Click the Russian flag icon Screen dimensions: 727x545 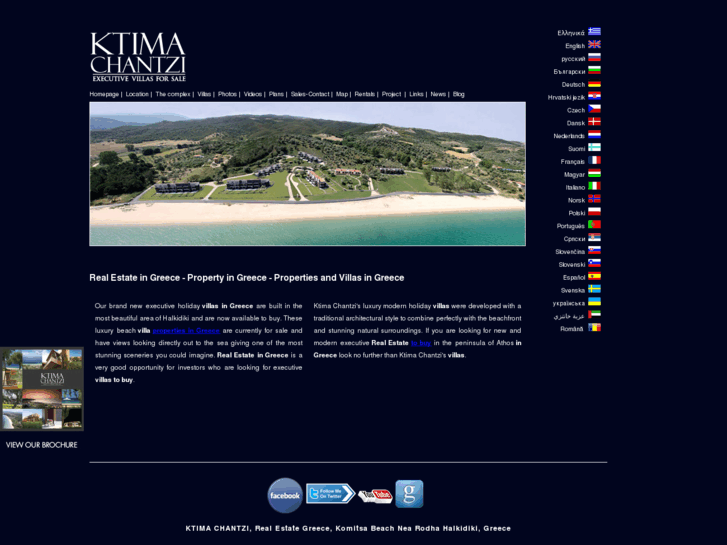click(594, 58)
